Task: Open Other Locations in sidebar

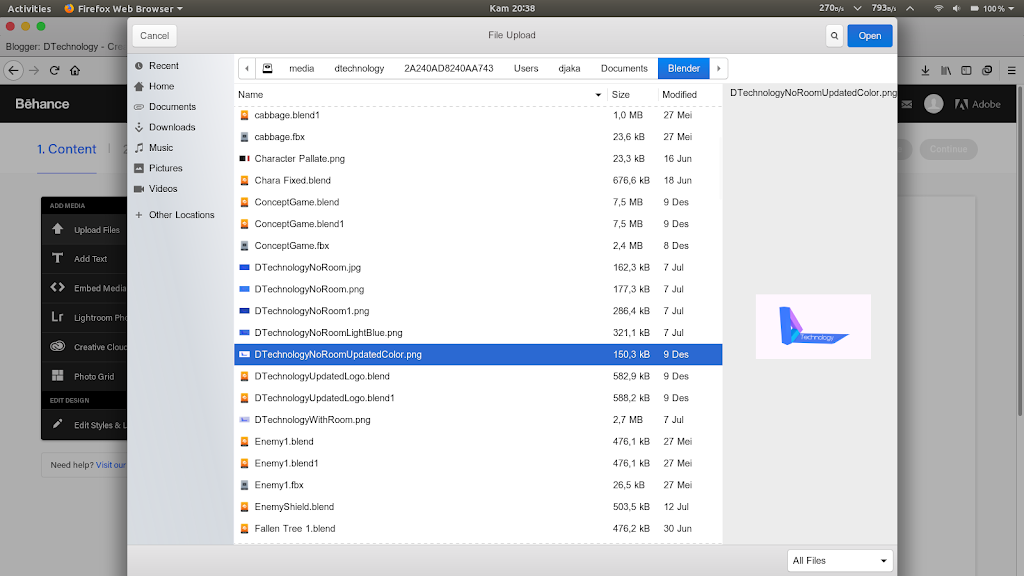Action: click(181, 215)
